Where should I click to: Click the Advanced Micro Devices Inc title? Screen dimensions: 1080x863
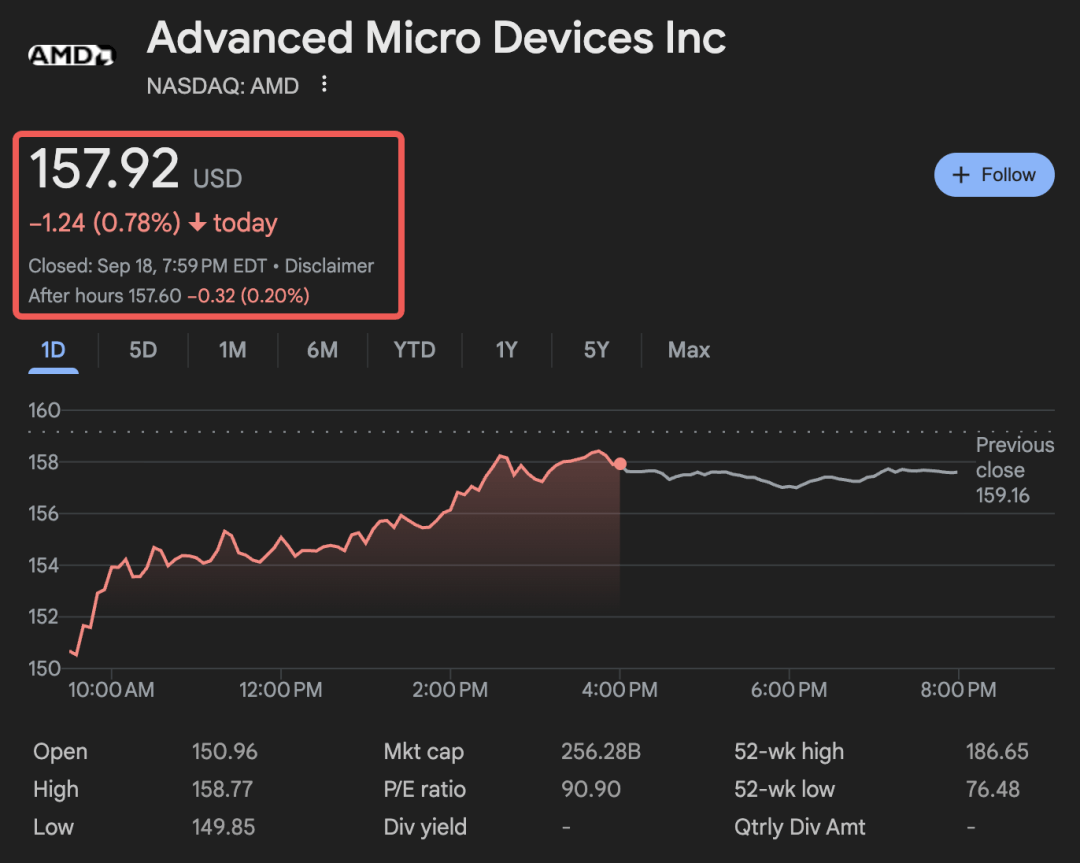(x=436, y=39)
